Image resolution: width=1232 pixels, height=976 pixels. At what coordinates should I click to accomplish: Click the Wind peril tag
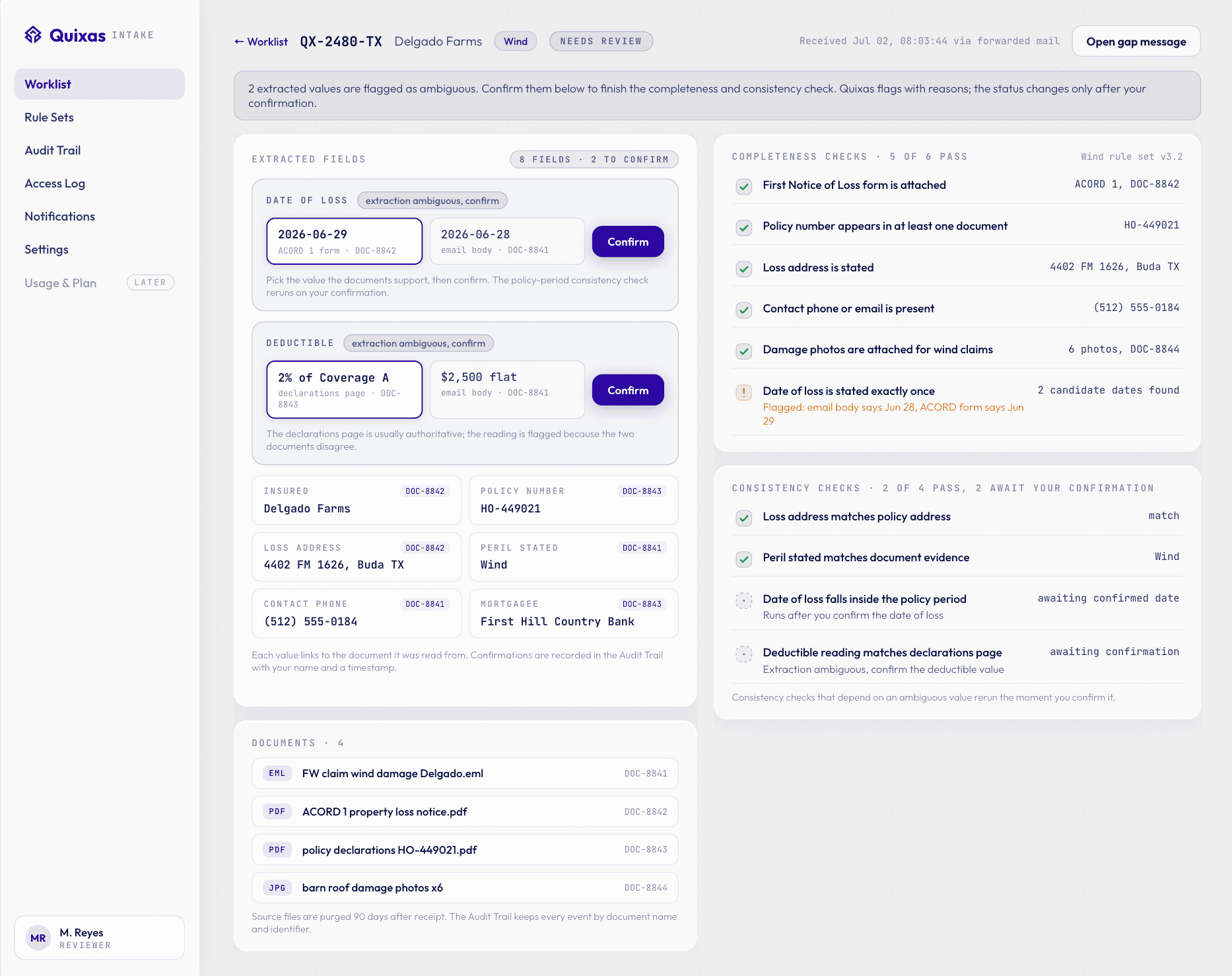pos(516,42)
